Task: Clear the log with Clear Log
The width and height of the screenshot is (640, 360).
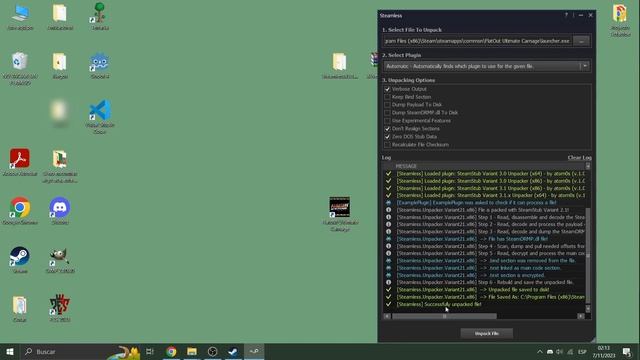Action: tap(579, 158)
